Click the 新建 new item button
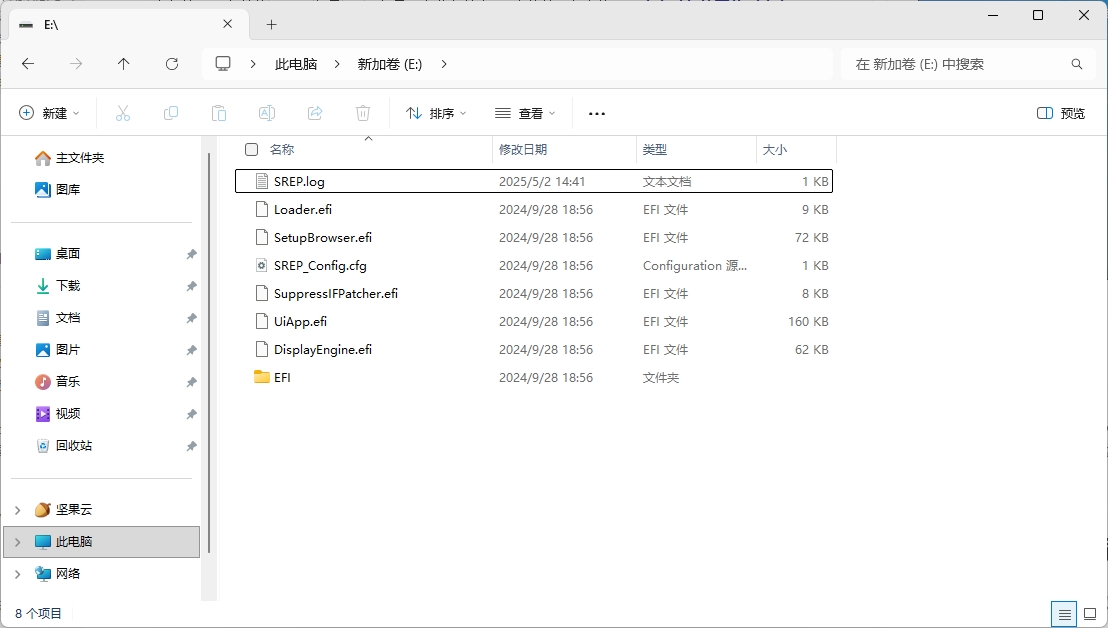This screenshot has height=628, width=1108. tap(49, 113)
